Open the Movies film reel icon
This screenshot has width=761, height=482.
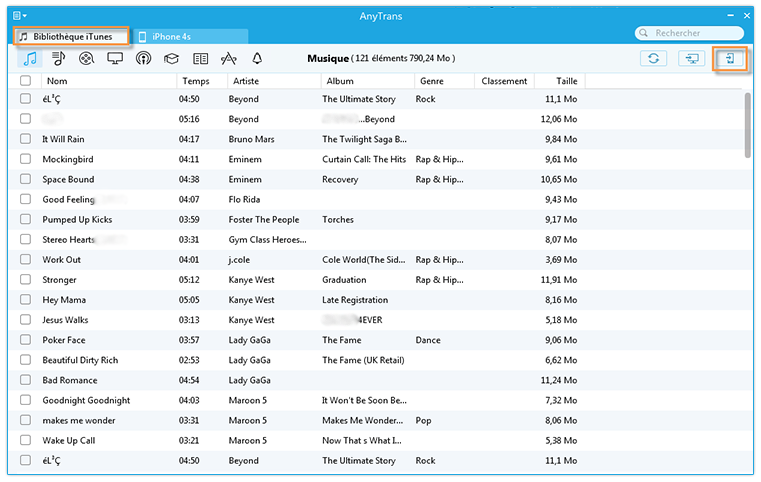[86, 59]
